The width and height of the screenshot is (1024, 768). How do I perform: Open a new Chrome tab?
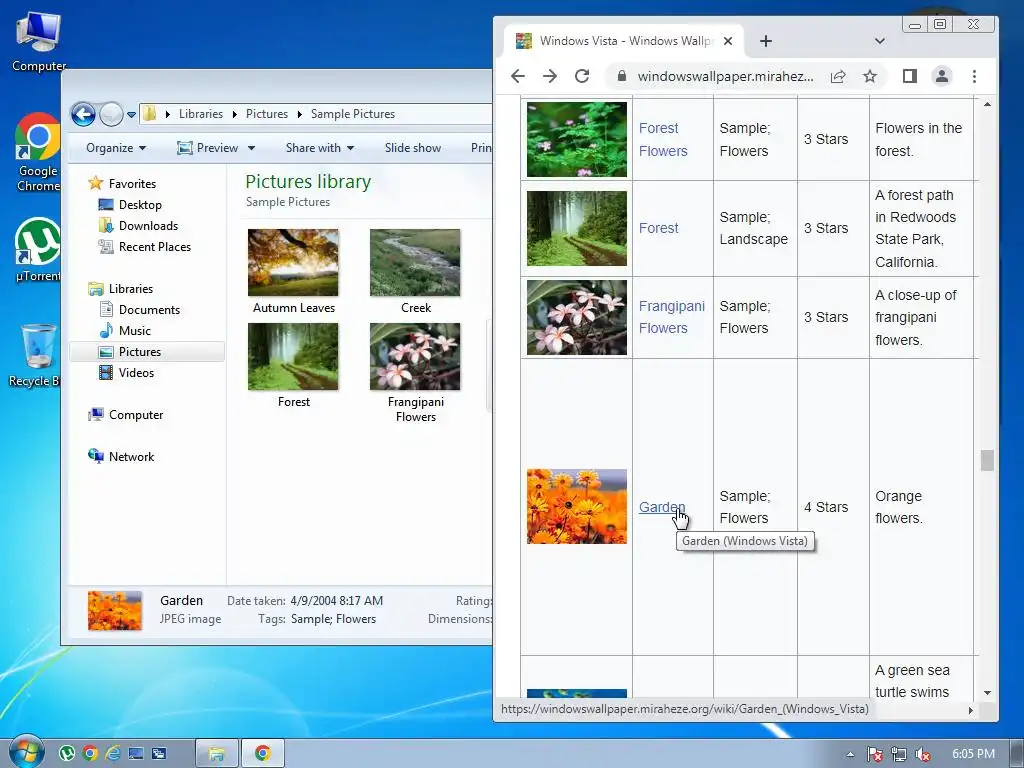point(766,41)
